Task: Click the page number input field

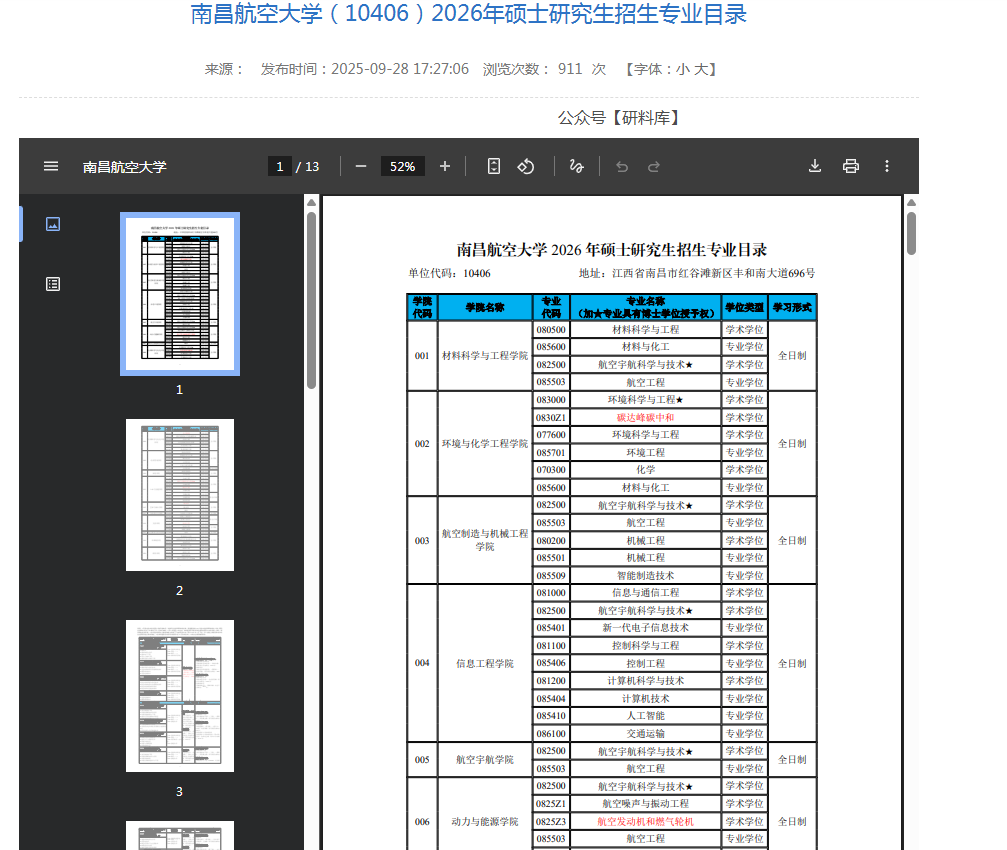Action: (280, 166)
